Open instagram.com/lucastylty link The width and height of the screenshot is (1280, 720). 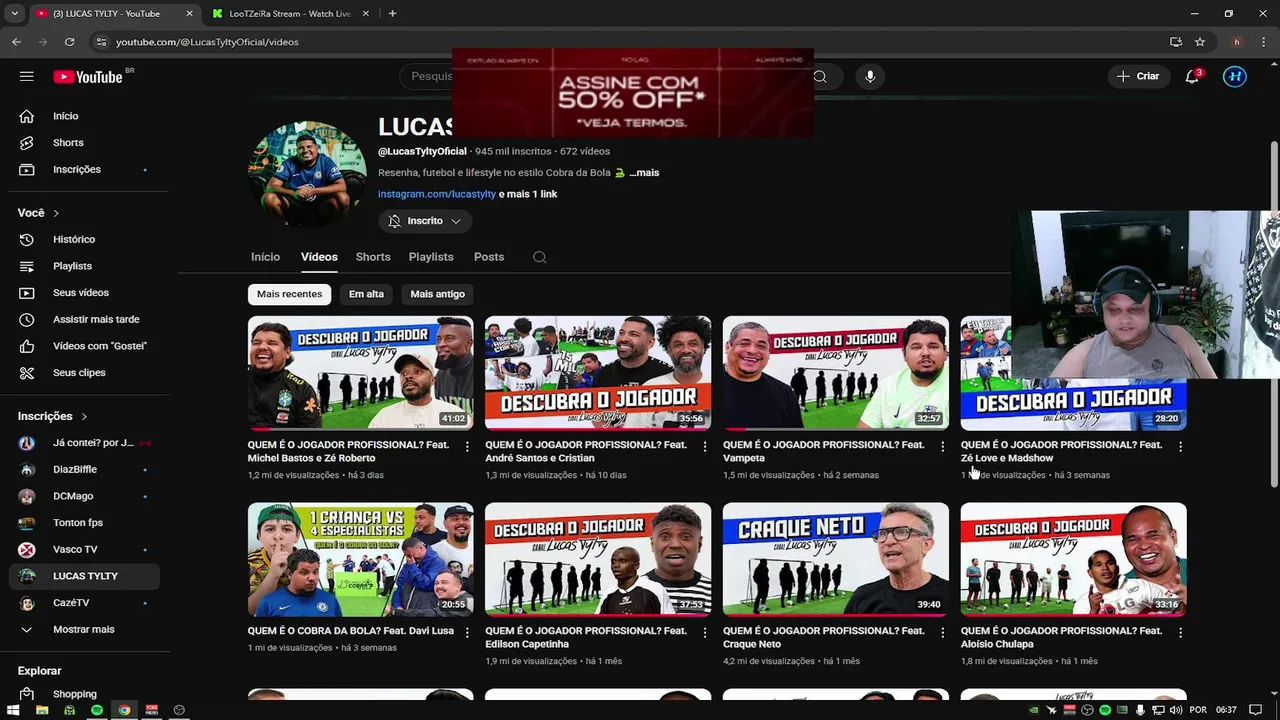point(437,194)
